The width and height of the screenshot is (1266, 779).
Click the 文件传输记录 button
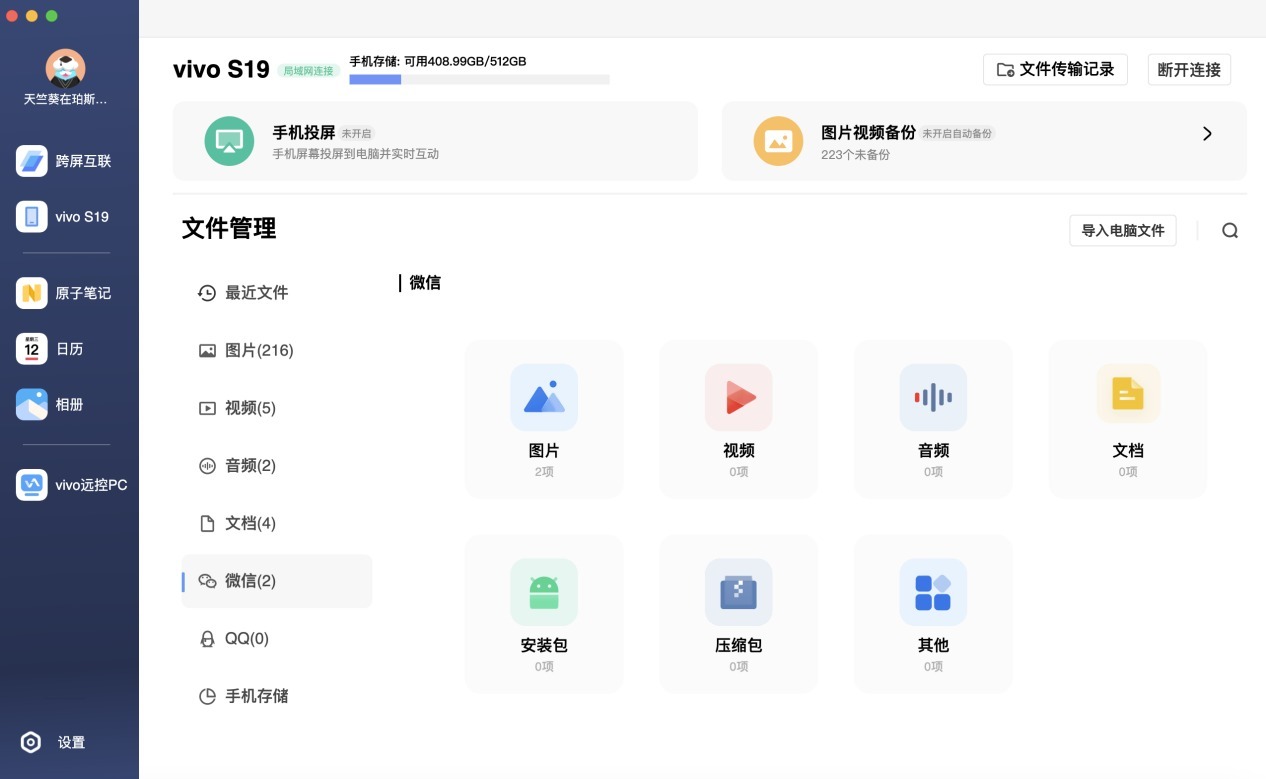[1055, 70]
